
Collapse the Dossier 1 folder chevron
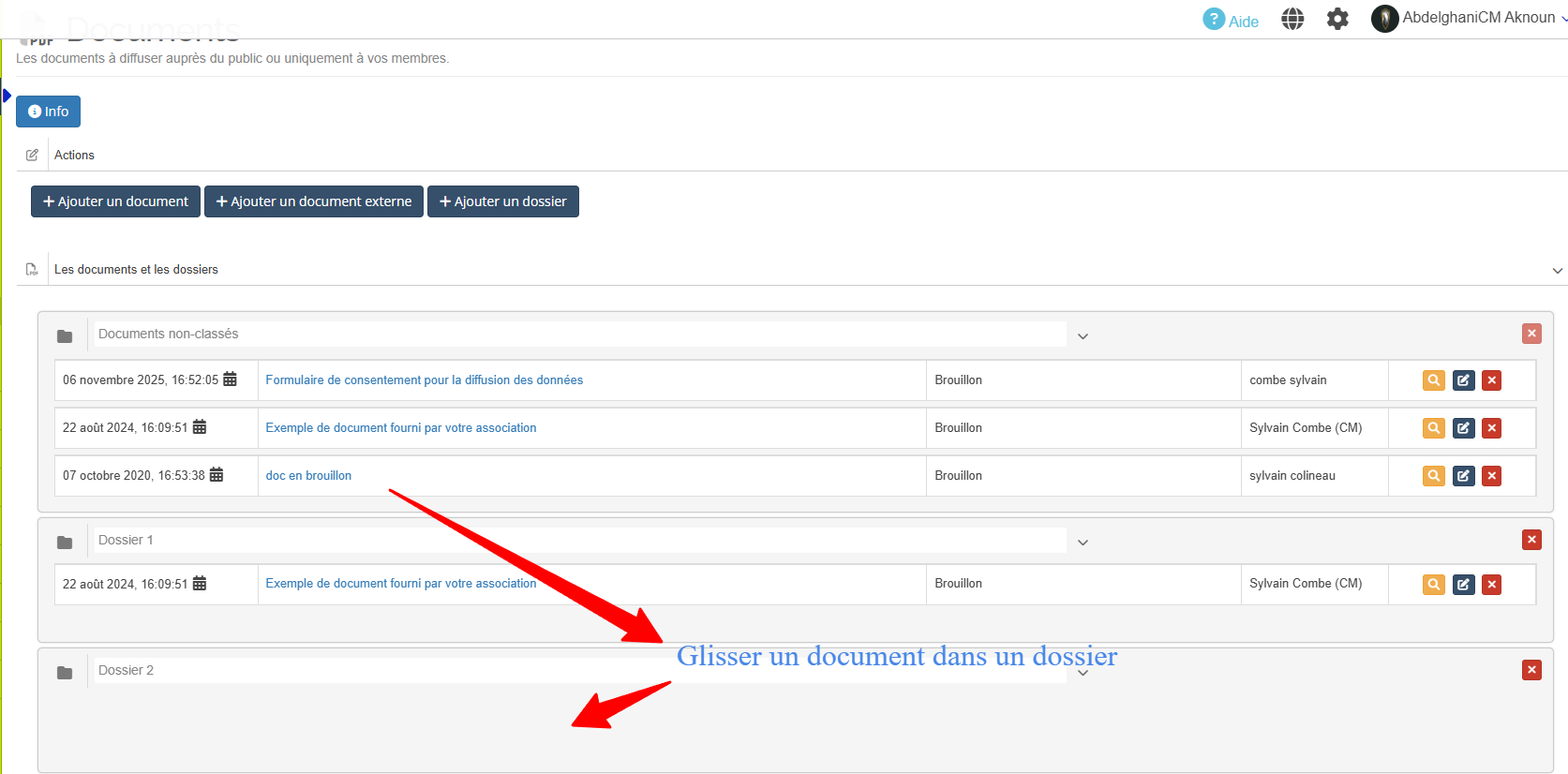tap(1083, 543)
